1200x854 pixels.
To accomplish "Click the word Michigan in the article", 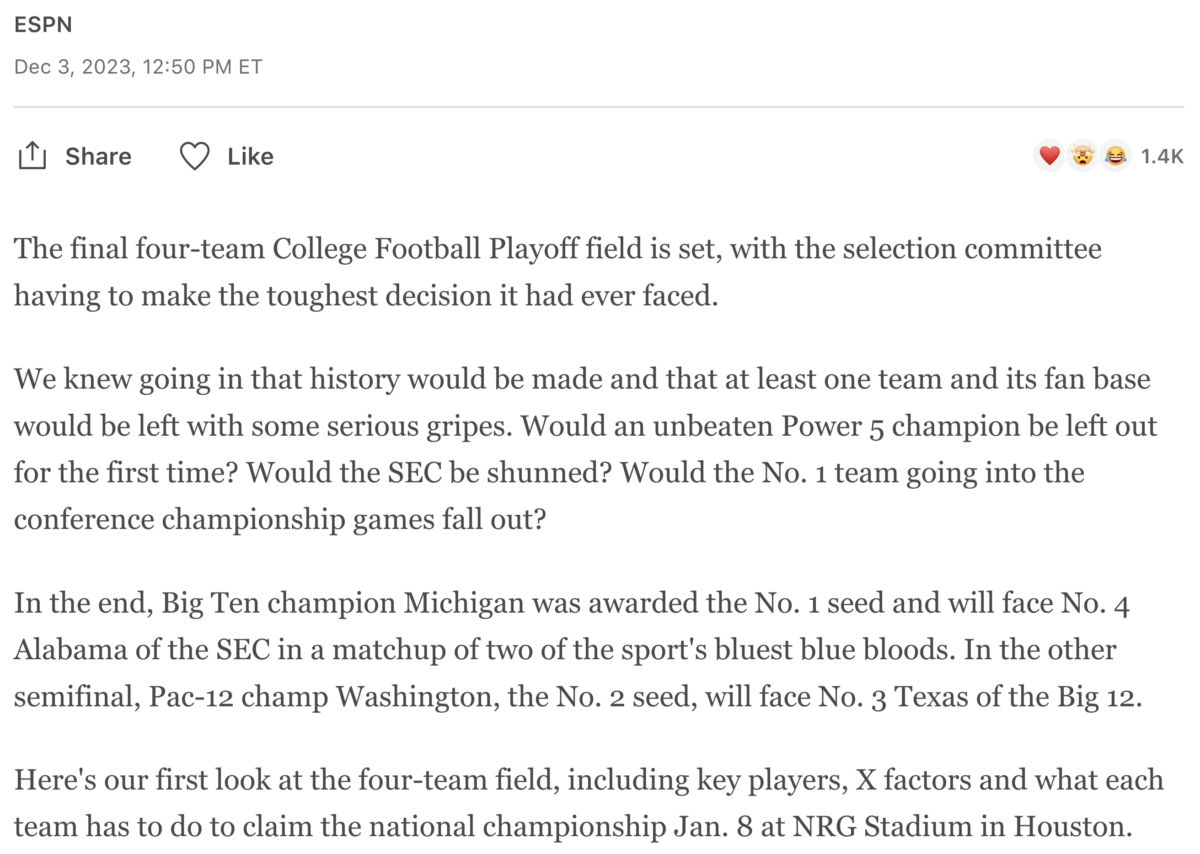I will click(464, 605).
